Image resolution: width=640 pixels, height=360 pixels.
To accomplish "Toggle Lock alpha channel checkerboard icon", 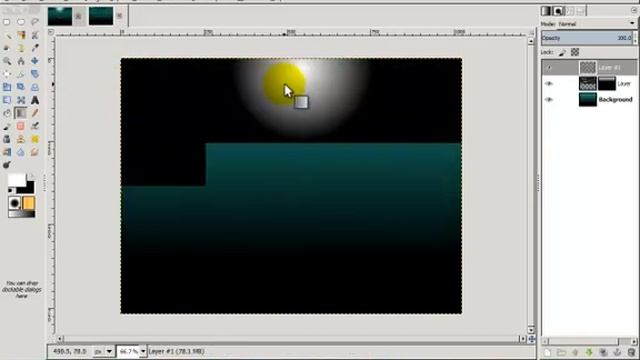I will [x=575, y=52].
